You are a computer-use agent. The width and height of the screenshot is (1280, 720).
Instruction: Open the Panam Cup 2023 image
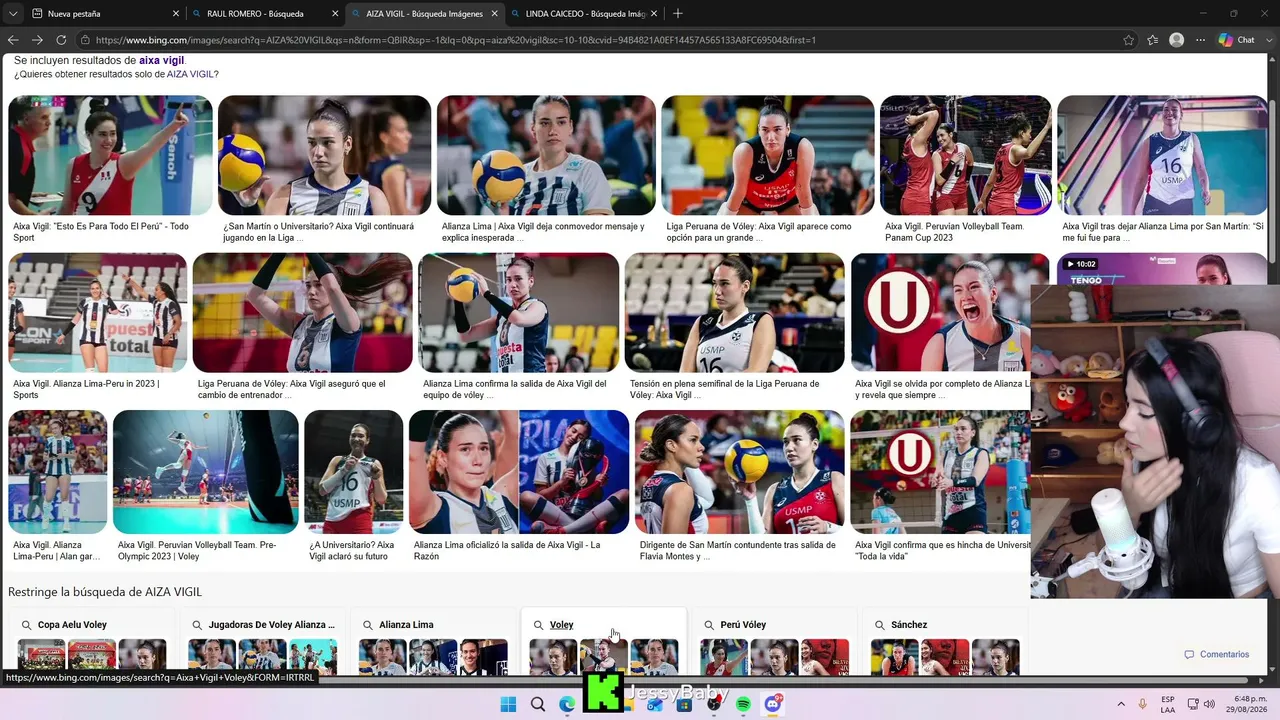pyautogui.click(x=965, y=155)
